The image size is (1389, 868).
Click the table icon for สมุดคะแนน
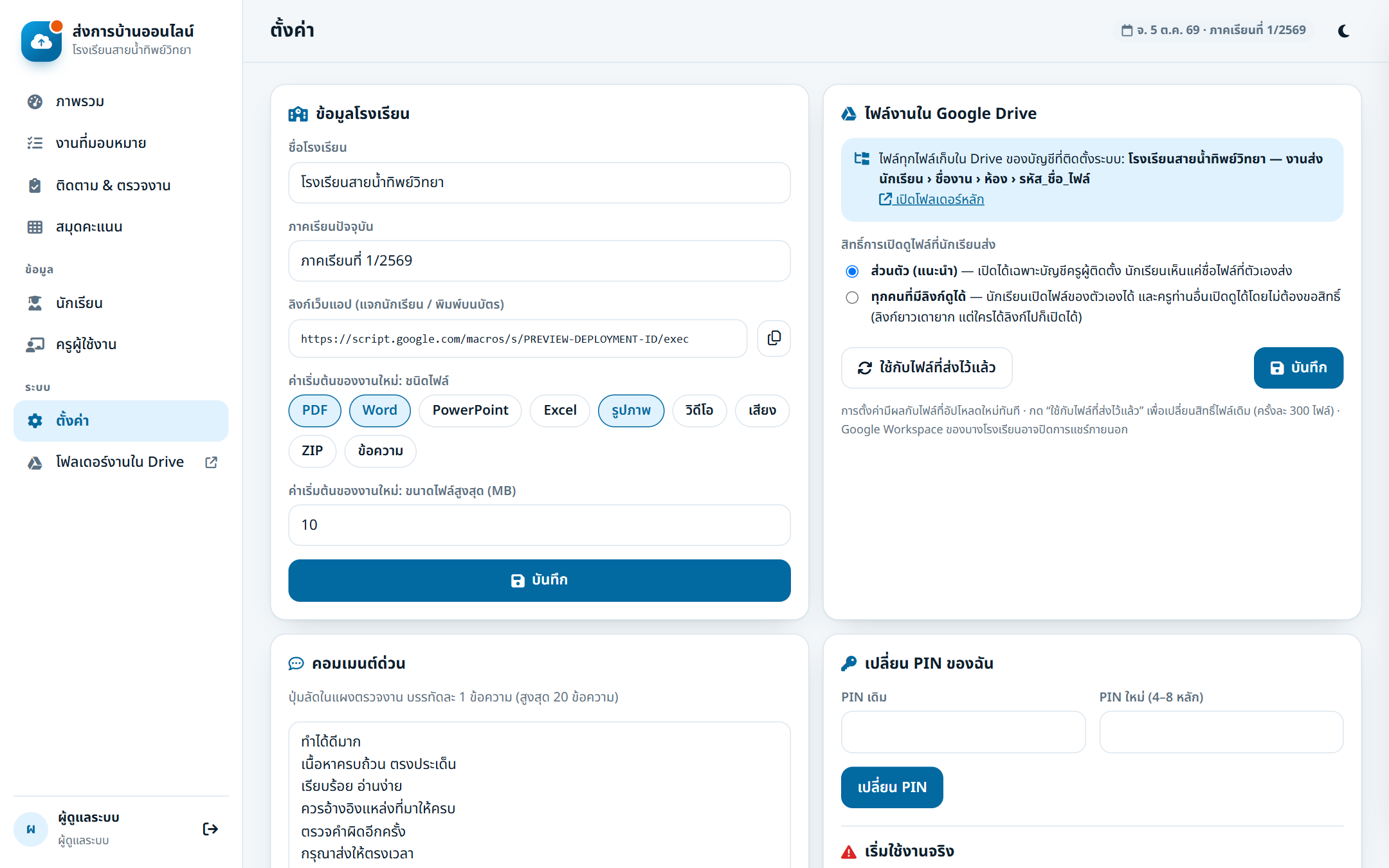35,227
